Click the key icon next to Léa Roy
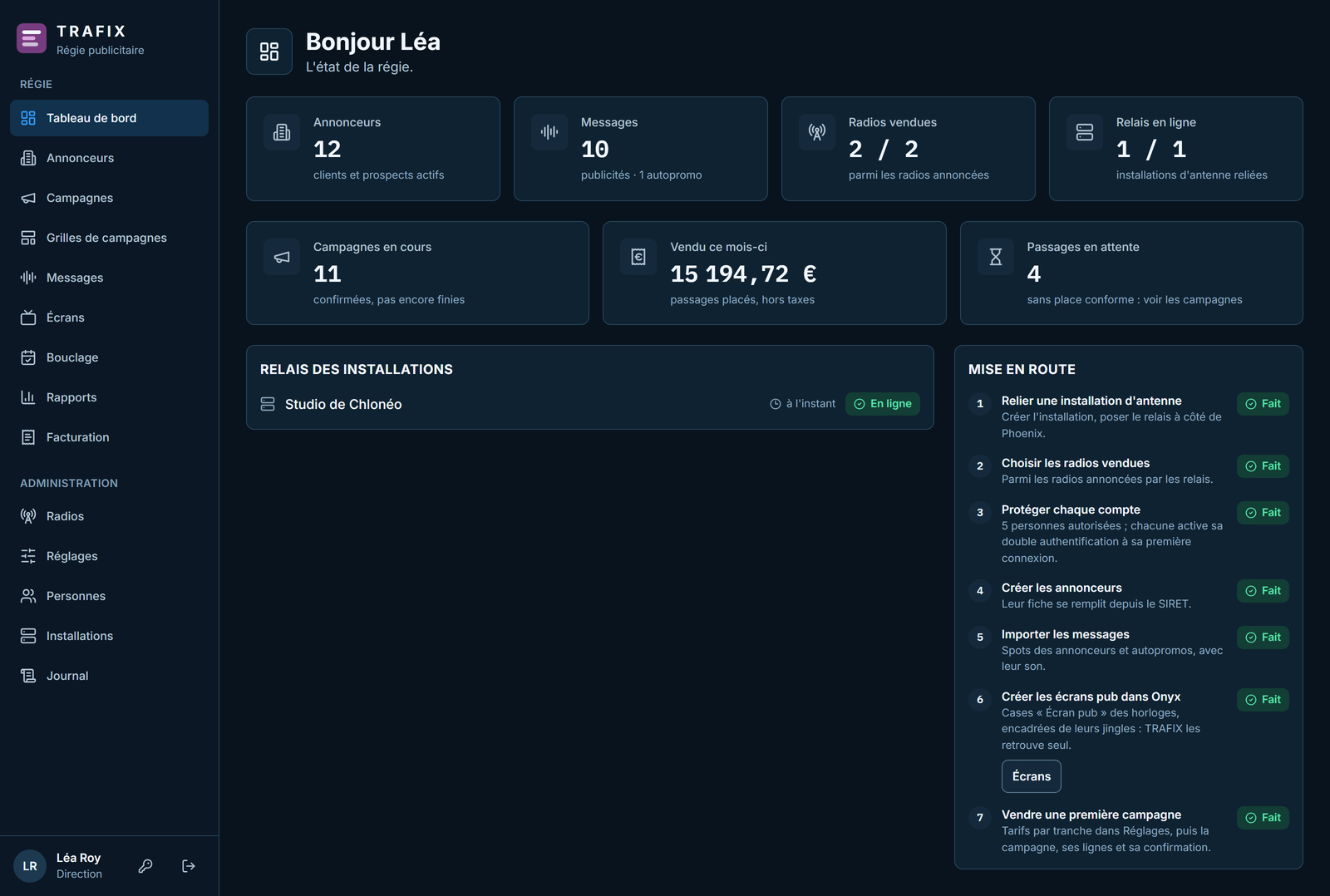The width and height of the screenshot is (1330, 896). click(145, 866)
